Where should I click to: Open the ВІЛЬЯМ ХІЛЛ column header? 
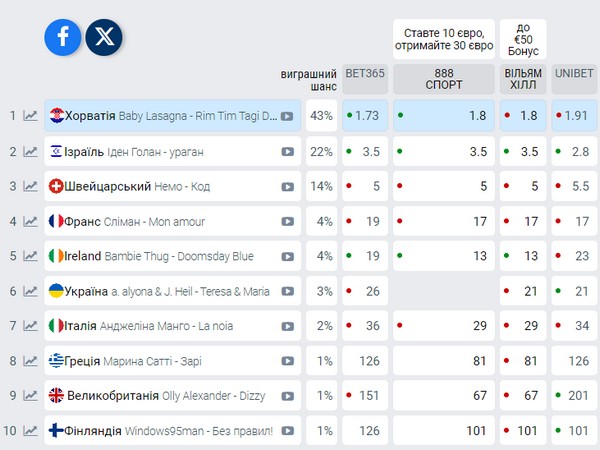pos(523,79)
